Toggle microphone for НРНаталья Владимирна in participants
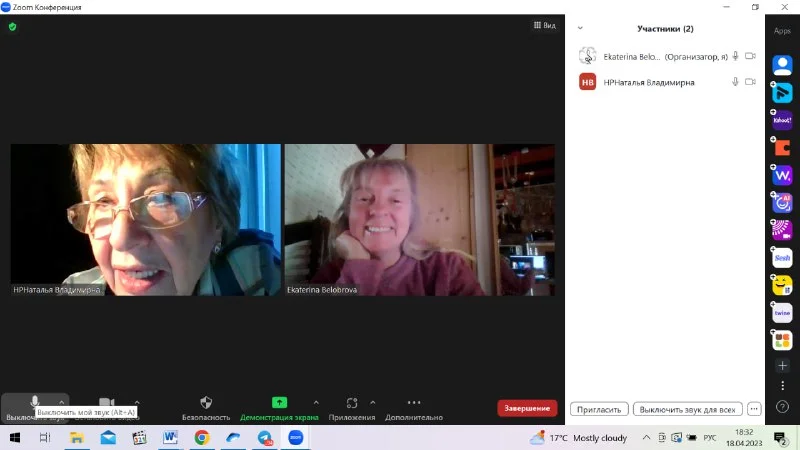The height and width of the screenshot is (450, 800). coord(735,82)
